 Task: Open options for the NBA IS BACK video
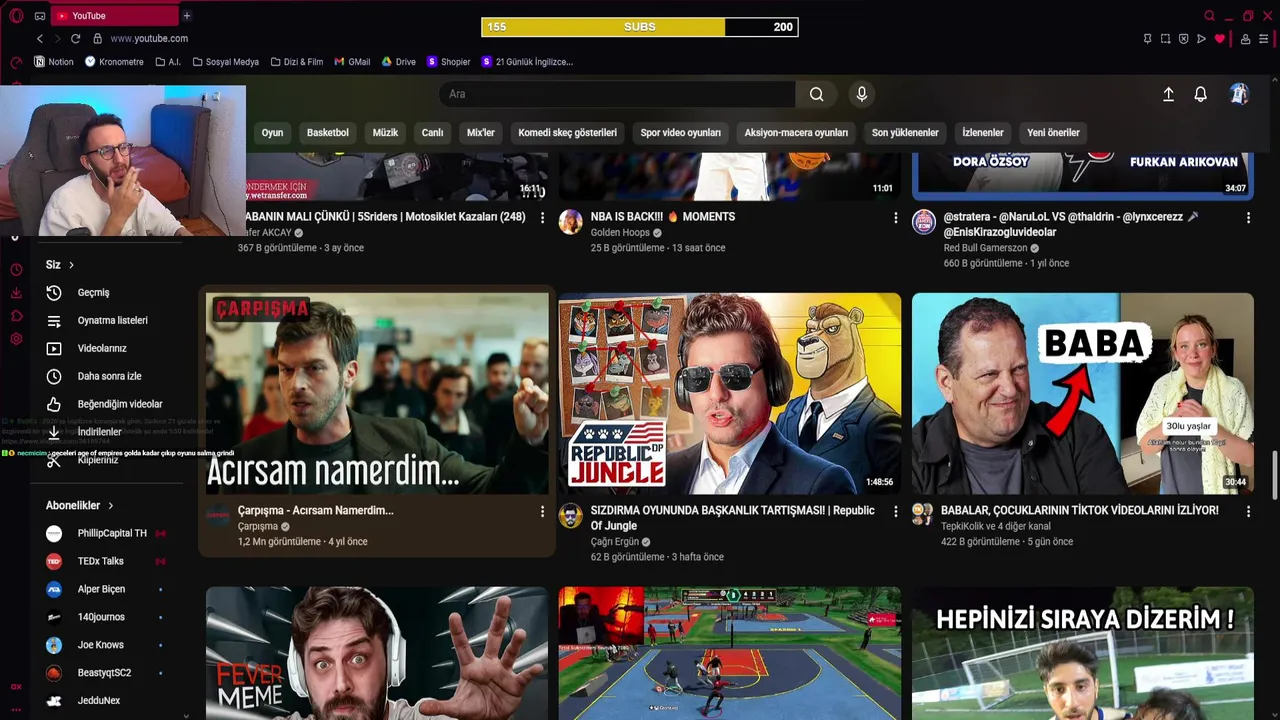895,217
